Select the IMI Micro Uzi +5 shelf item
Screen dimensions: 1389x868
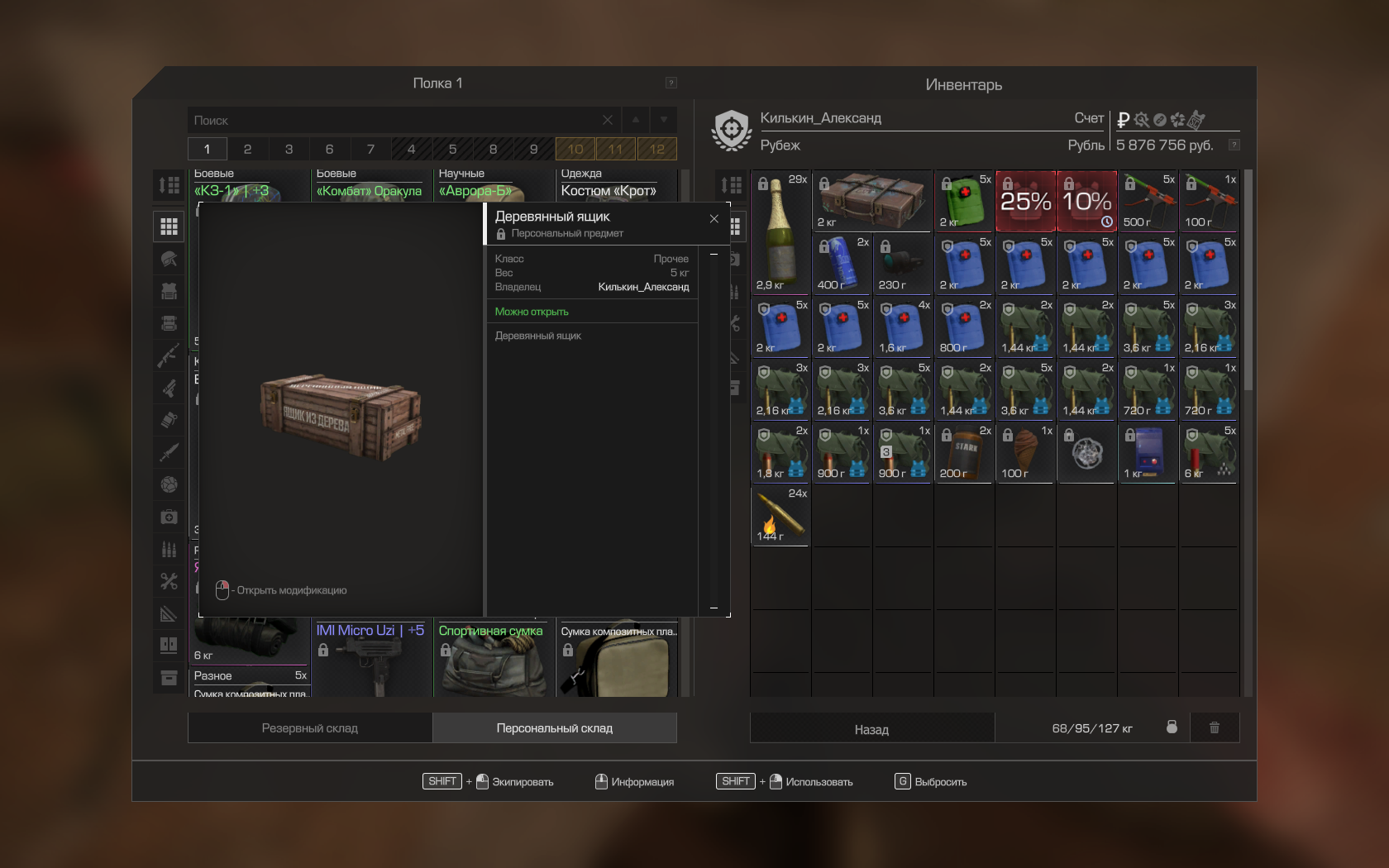coord(370,658)
